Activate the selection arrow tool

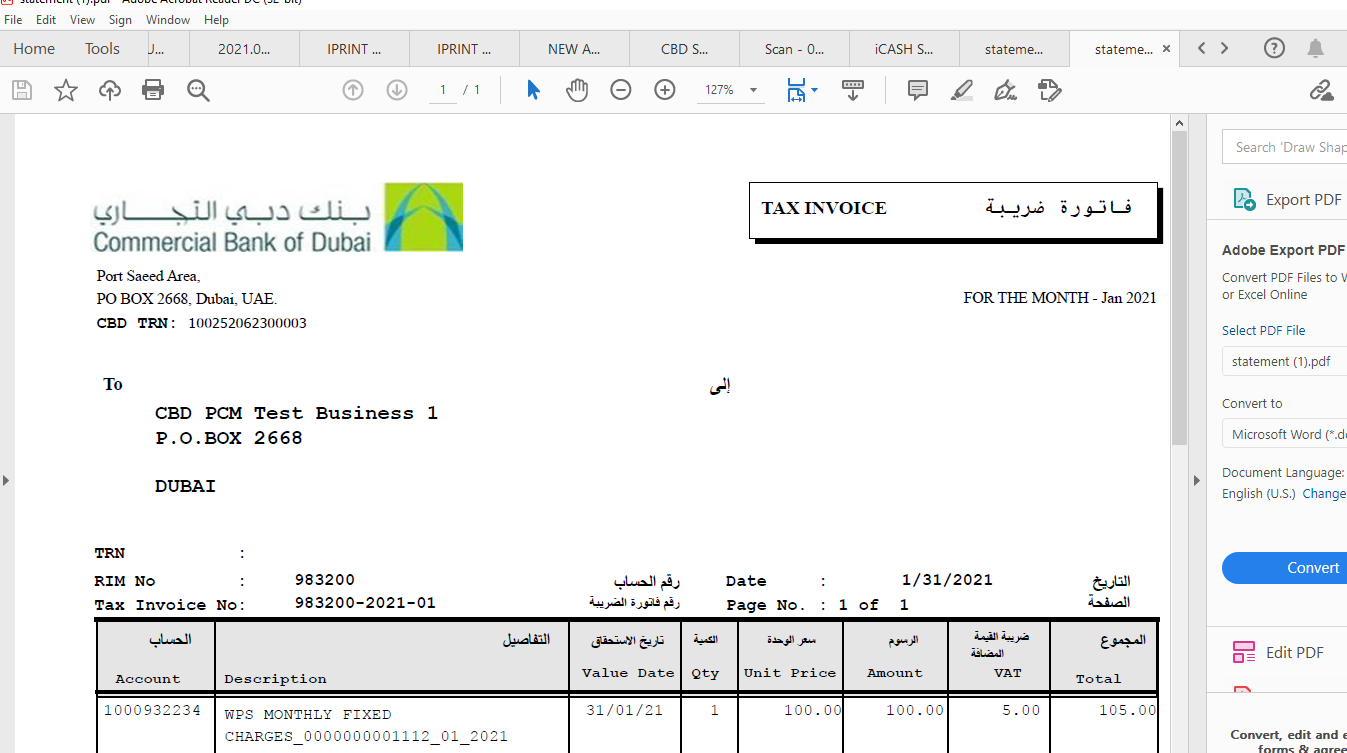533,90
